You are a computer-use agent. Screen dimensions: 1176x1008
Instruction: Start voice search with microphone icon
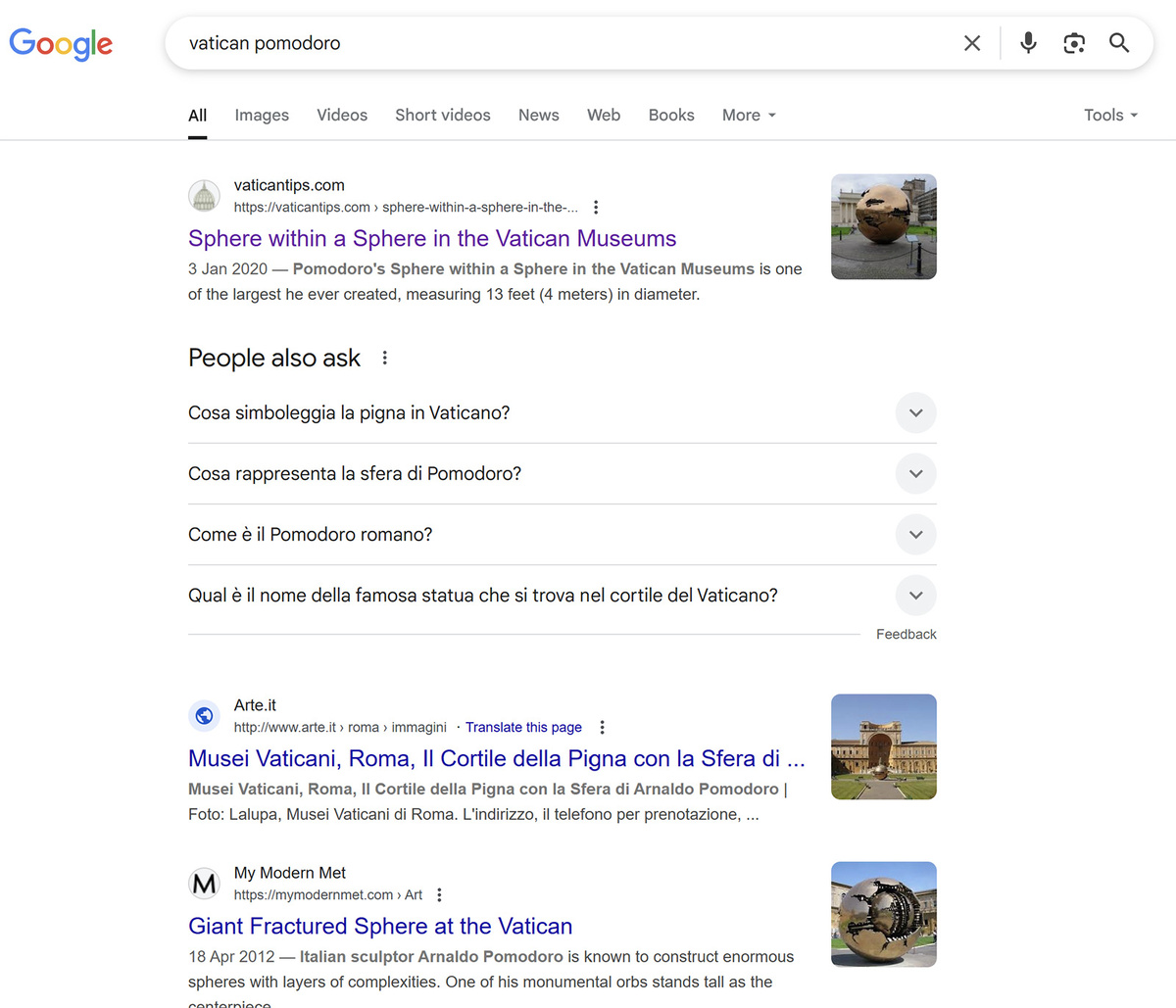[1028, 43]
